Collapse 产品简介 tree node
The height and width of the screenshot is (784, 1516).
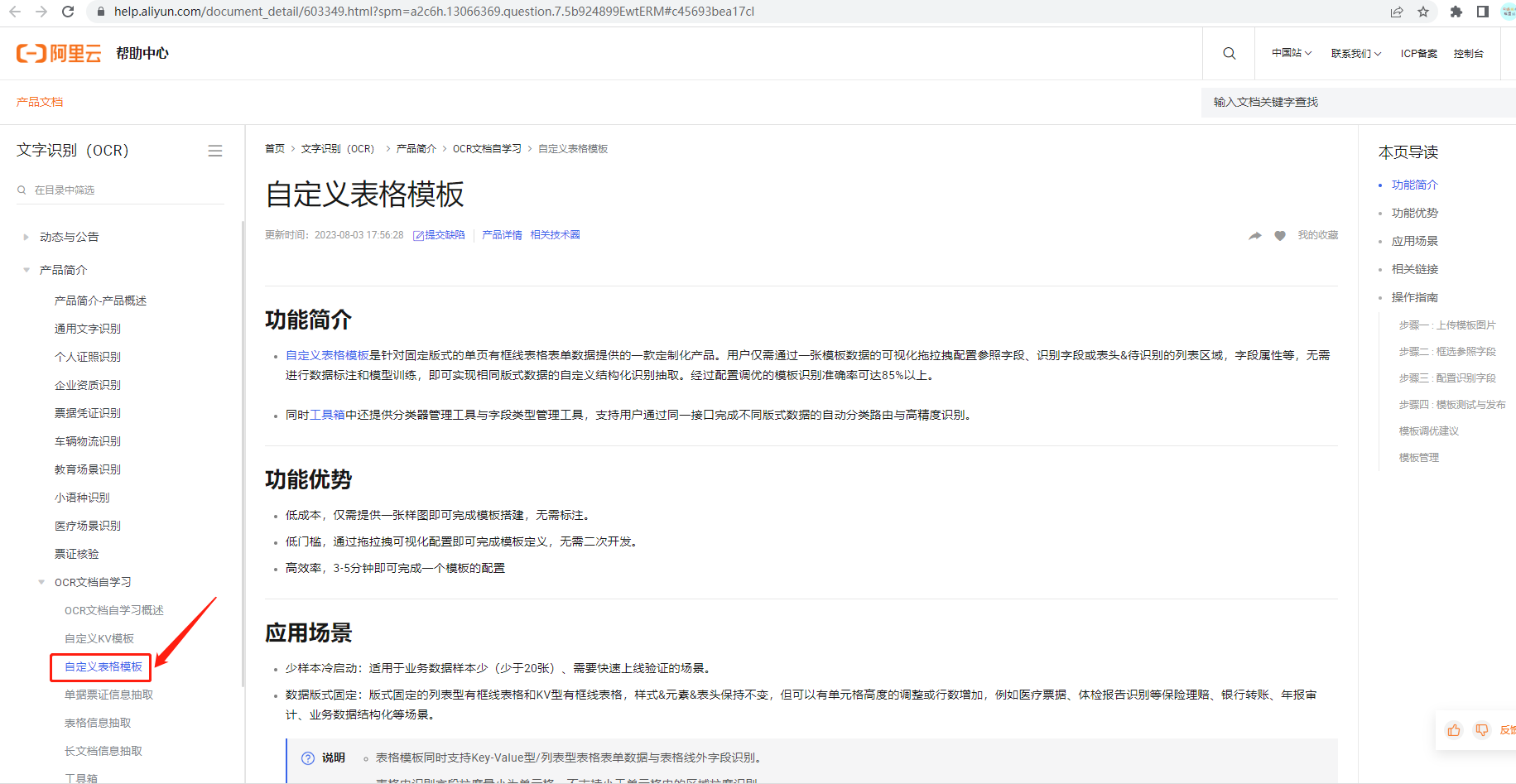tap(26, 270)
